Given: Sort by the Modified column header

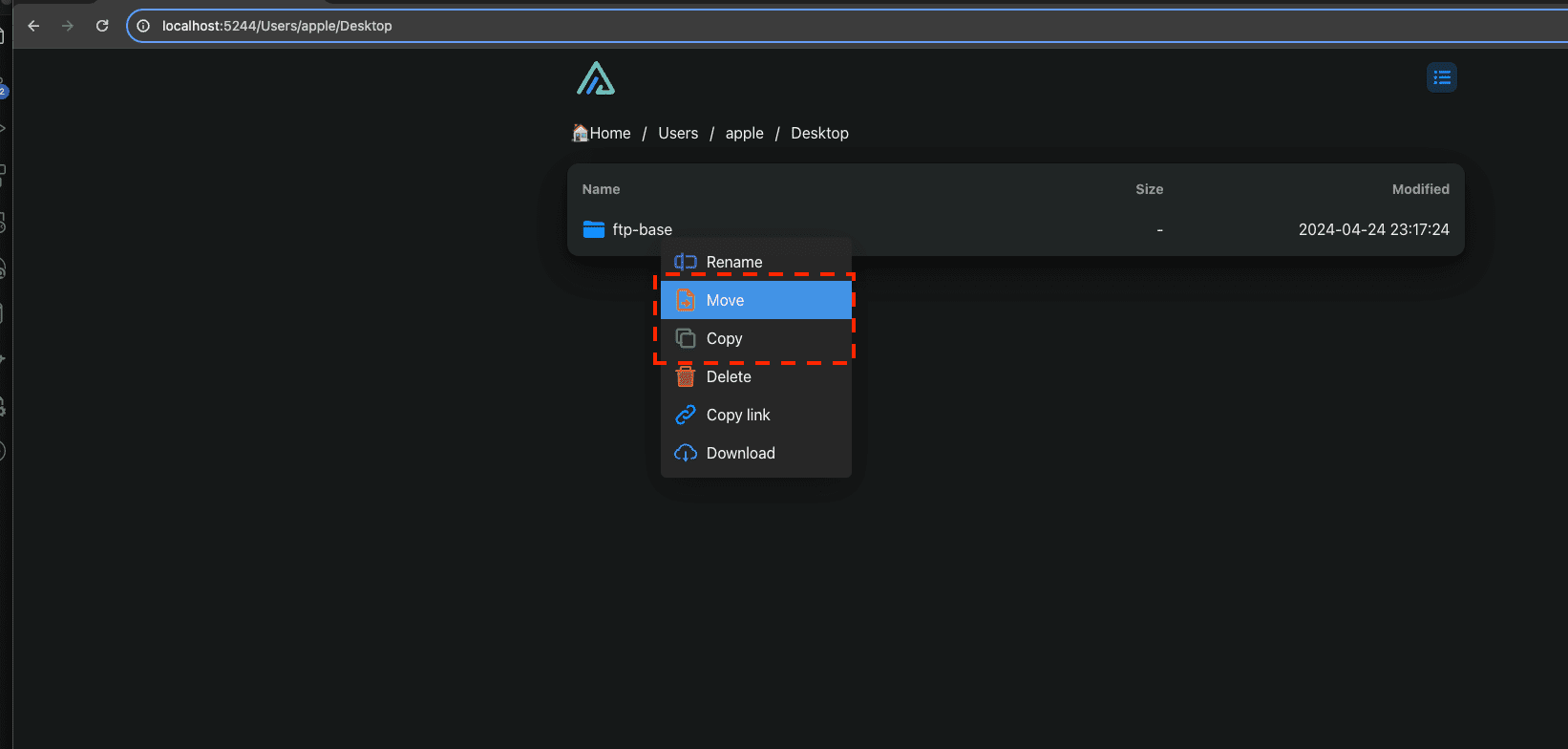Looking at the screenshot, I should [x=1420, y=189].
